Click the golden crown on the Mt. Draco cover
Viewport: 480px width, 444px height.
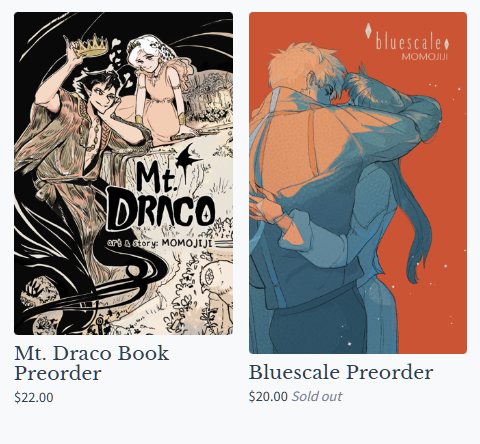tap(90, 46)
